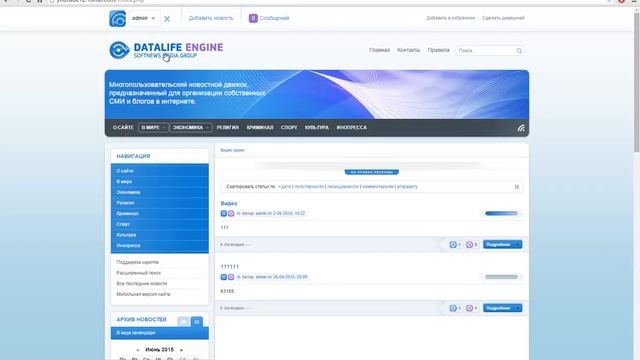Open the admin user dropdown
Screen dimensions: 640x360
[x=143, y=18]
